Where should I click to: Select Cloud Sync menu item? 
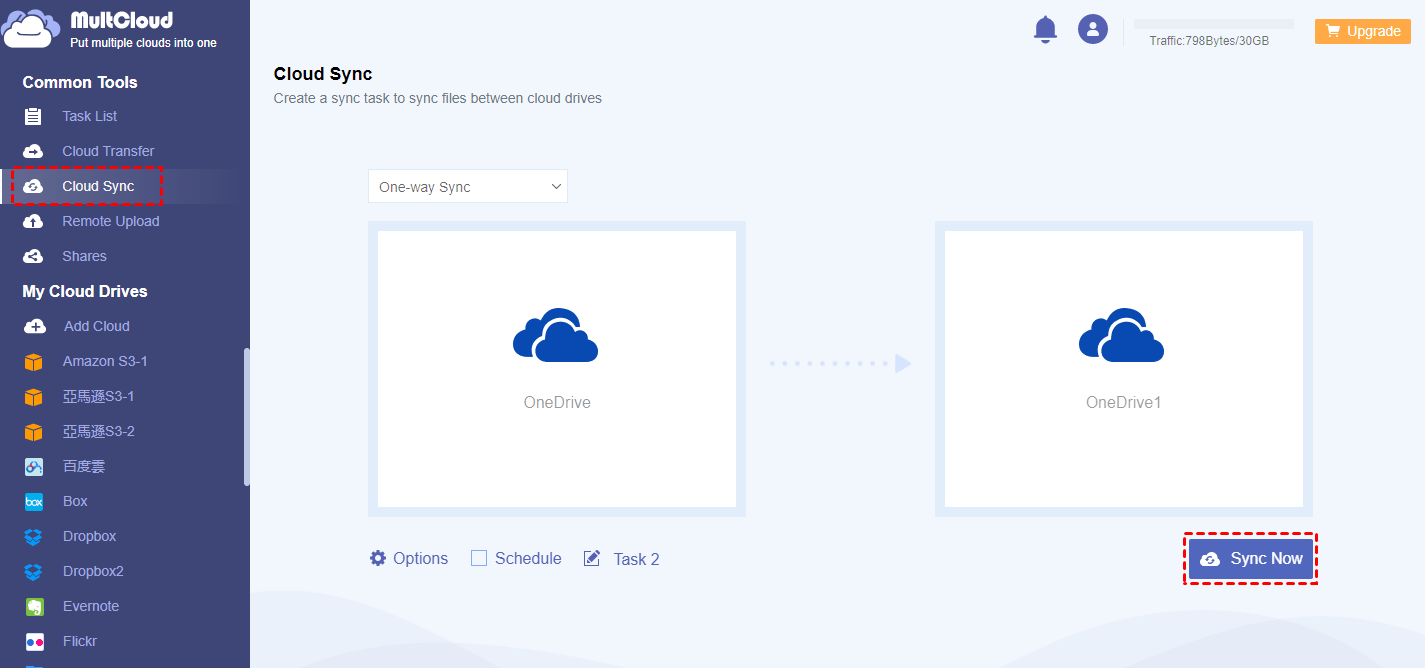(x=98, y=186)
